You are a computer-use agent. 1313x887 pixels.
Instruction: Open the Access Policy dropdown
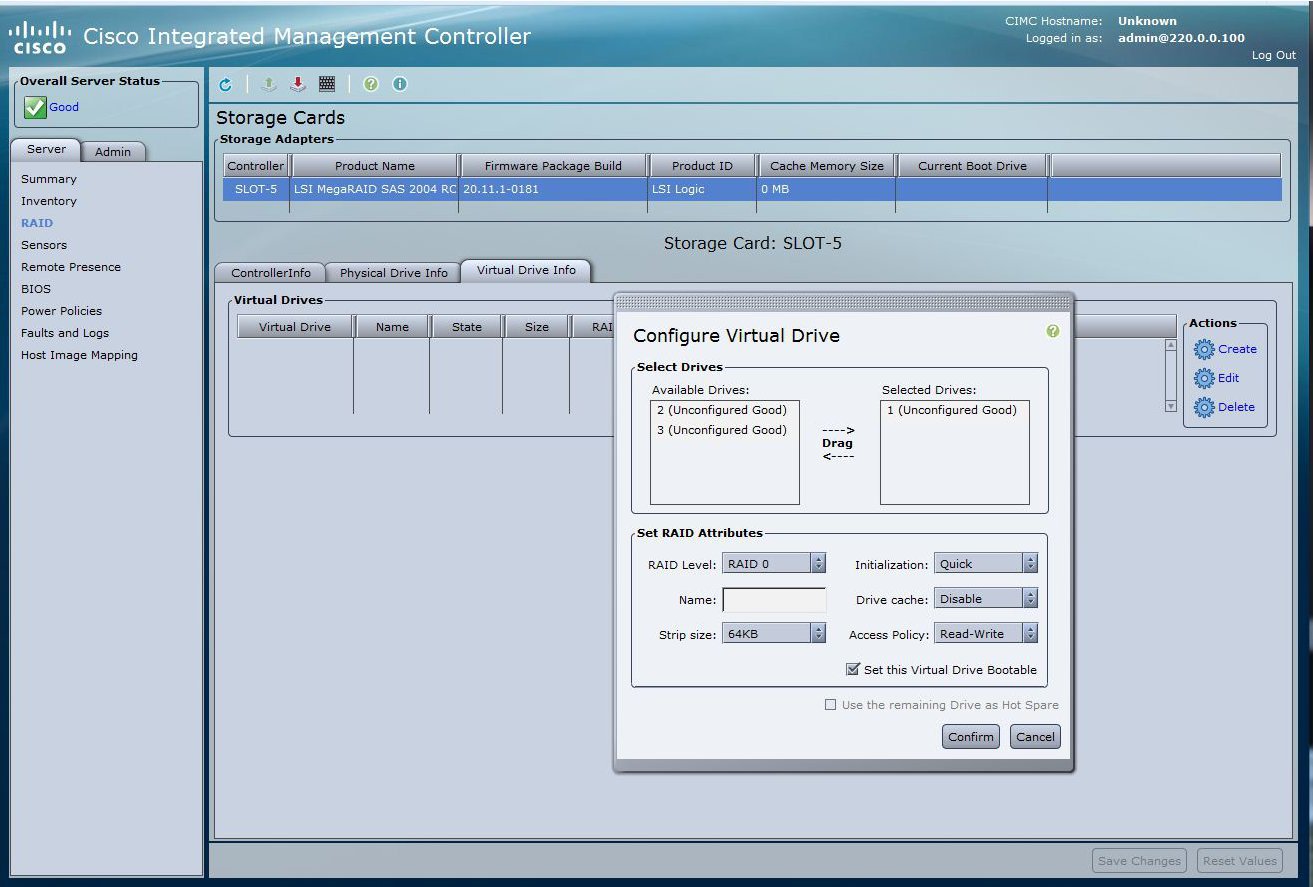pyautogui.click(x=986, y=633)
